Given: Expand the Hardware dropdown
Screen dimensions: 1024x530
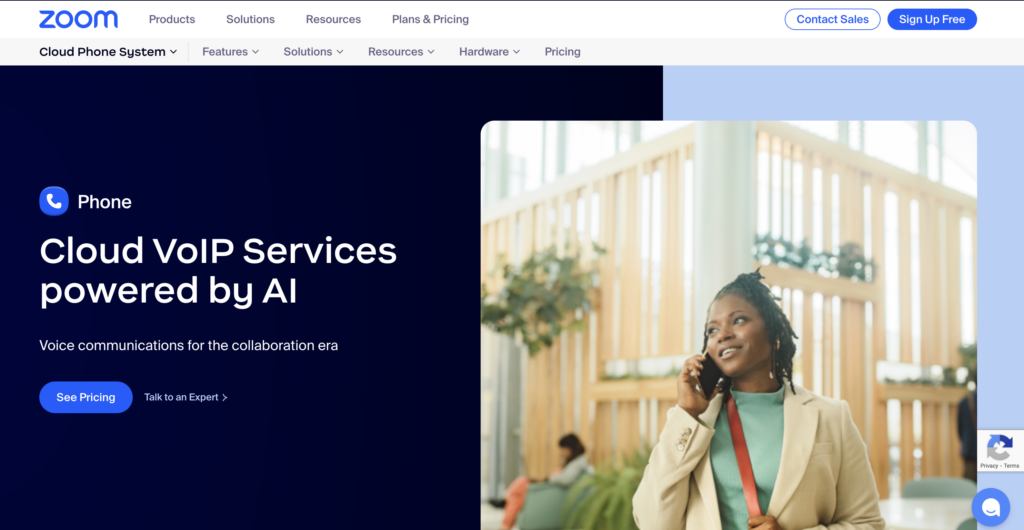Looking at the screenshot, I should coord(489,52).
